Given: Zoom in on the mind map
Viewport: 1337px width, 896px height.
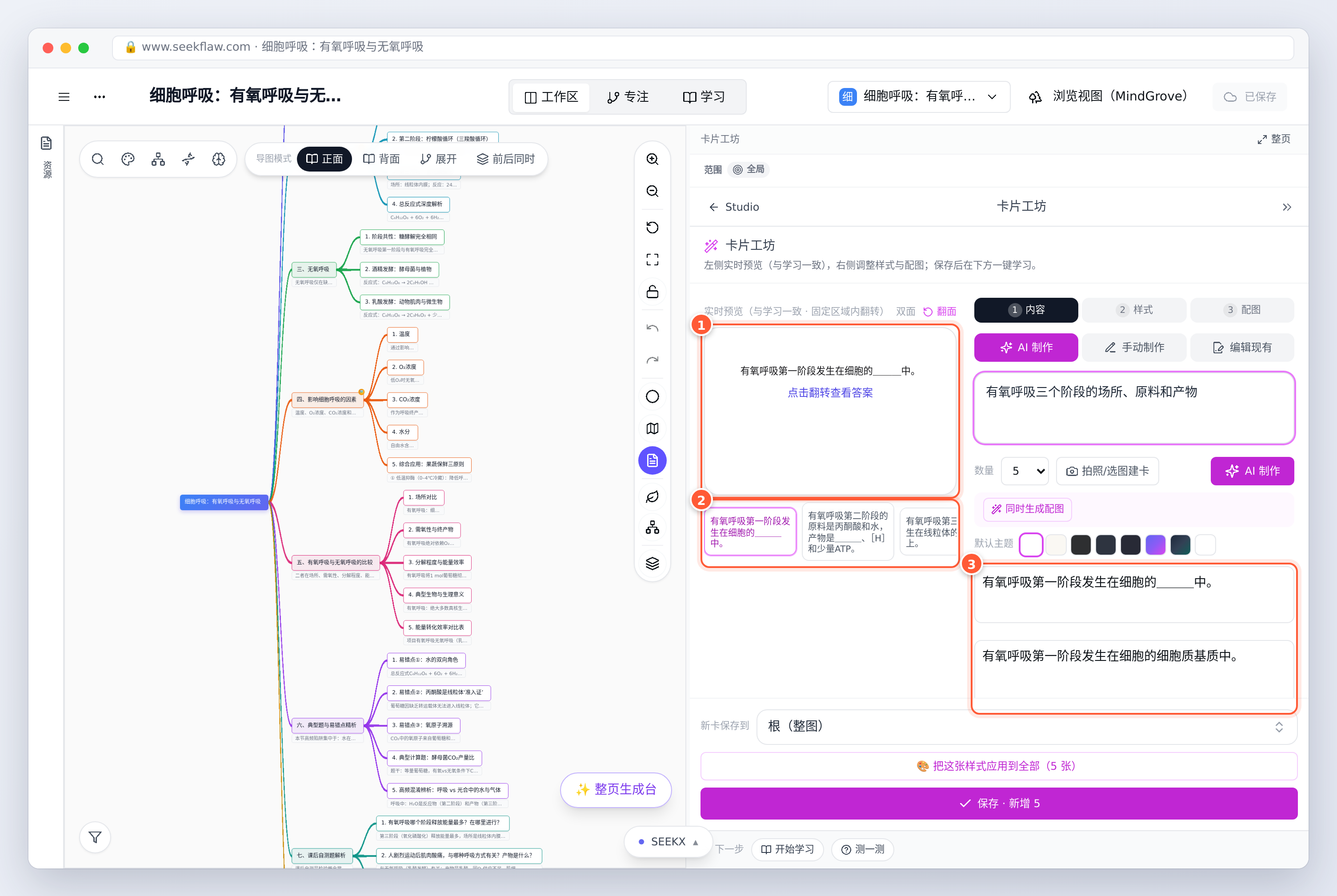Looking at the screenshot, I should [652, 159].
